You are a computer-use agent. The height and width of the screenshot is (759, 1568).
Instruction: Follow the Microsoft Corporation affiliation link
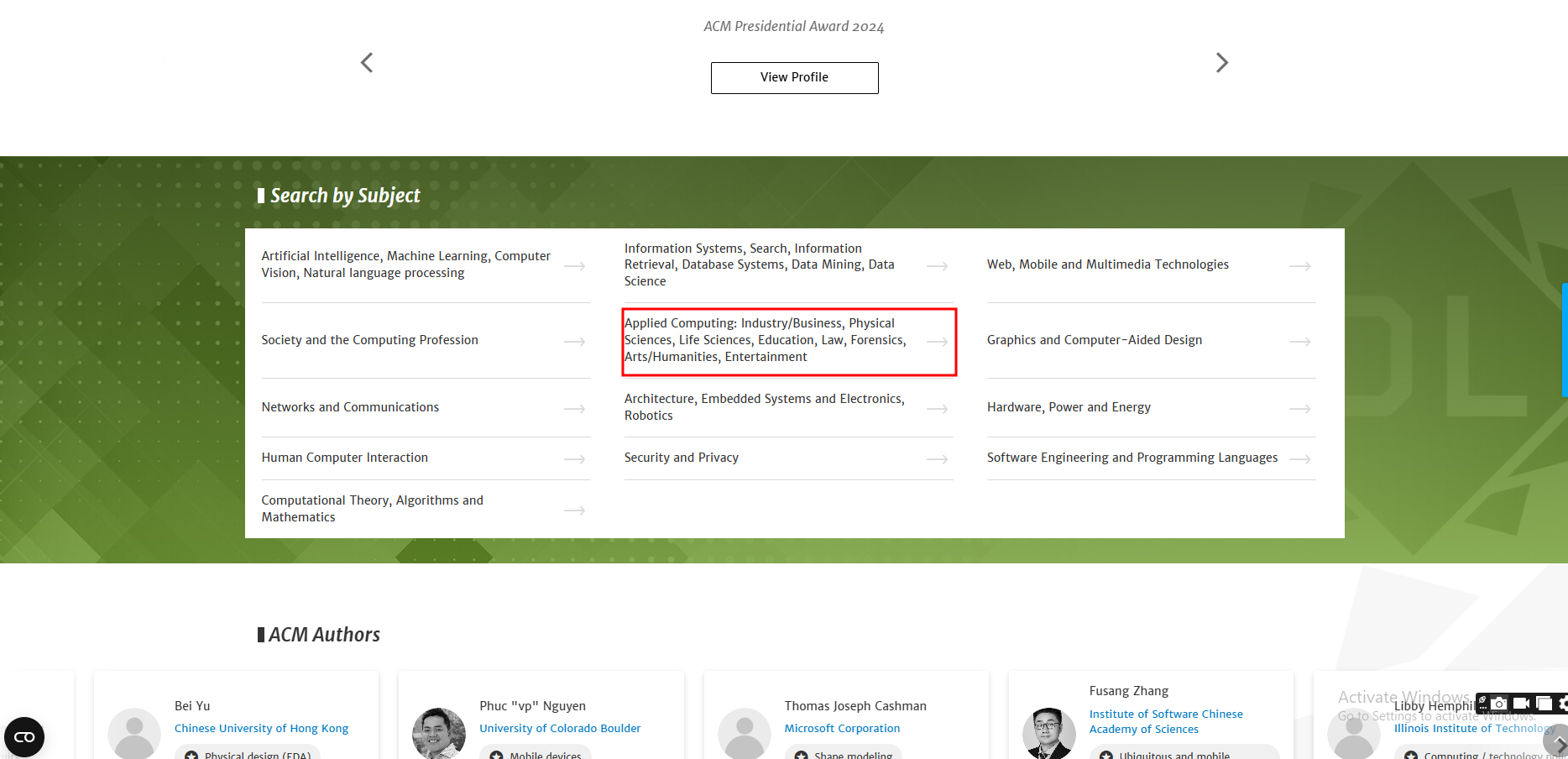(842, 729)
